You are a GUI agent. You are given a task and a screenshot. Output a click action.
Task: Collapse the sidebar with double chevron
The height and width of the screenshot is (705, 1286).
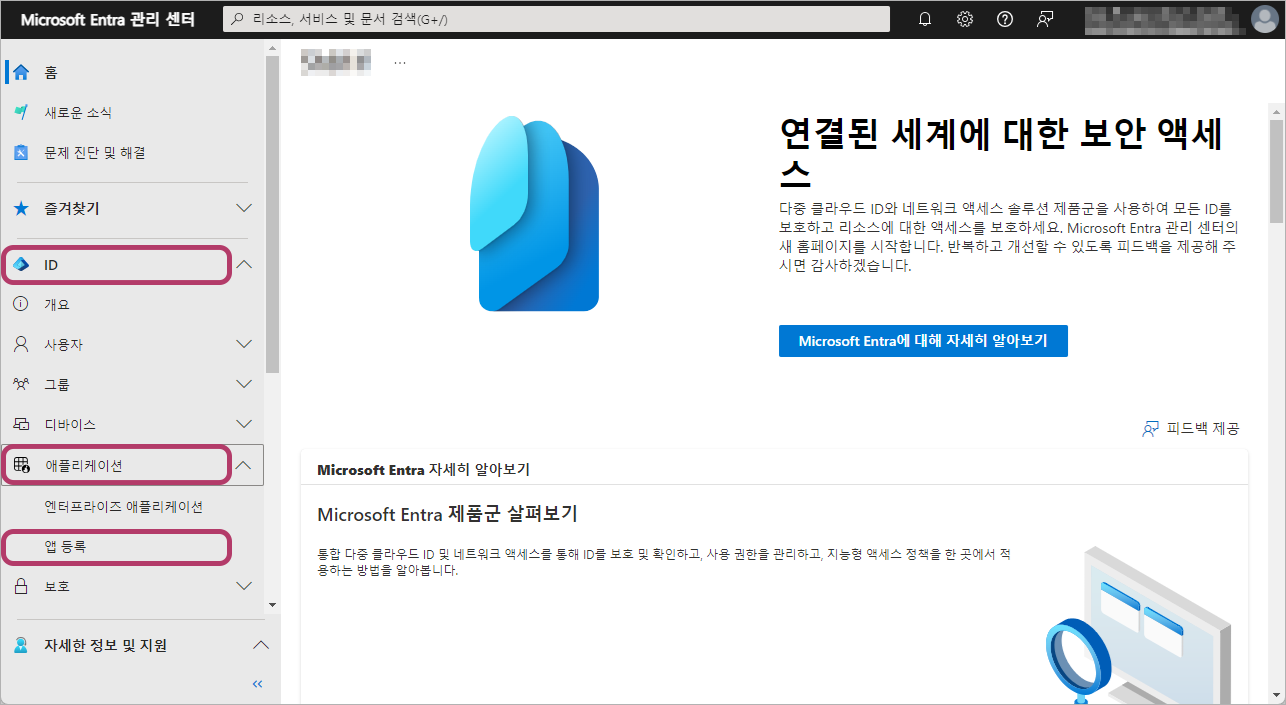coord(257,684)
